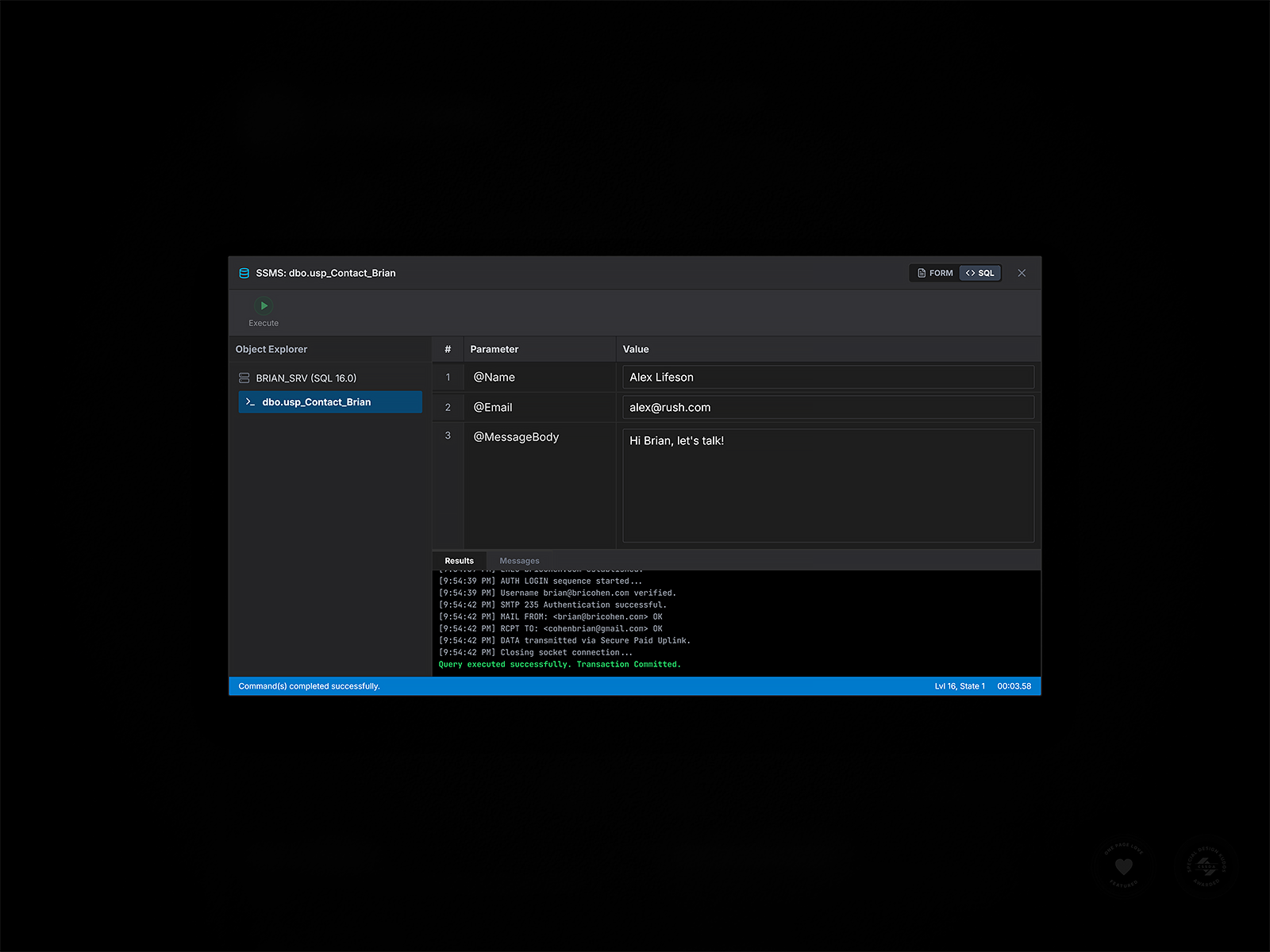
Task: Click the database icon in the title bar
Action: coord(244,272)
